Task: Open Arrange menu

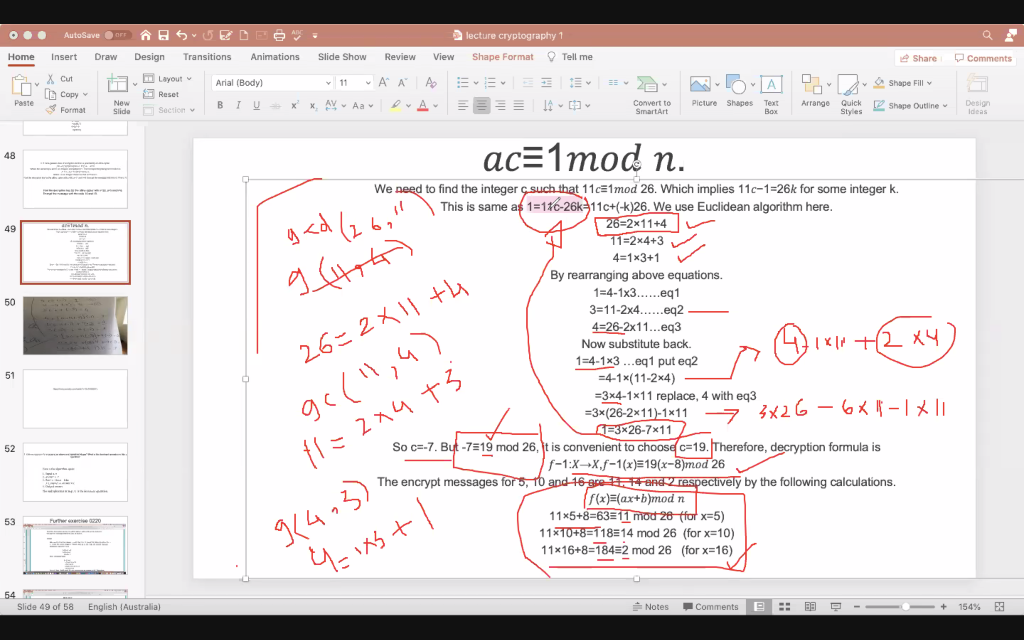Action: coord(815,91)
